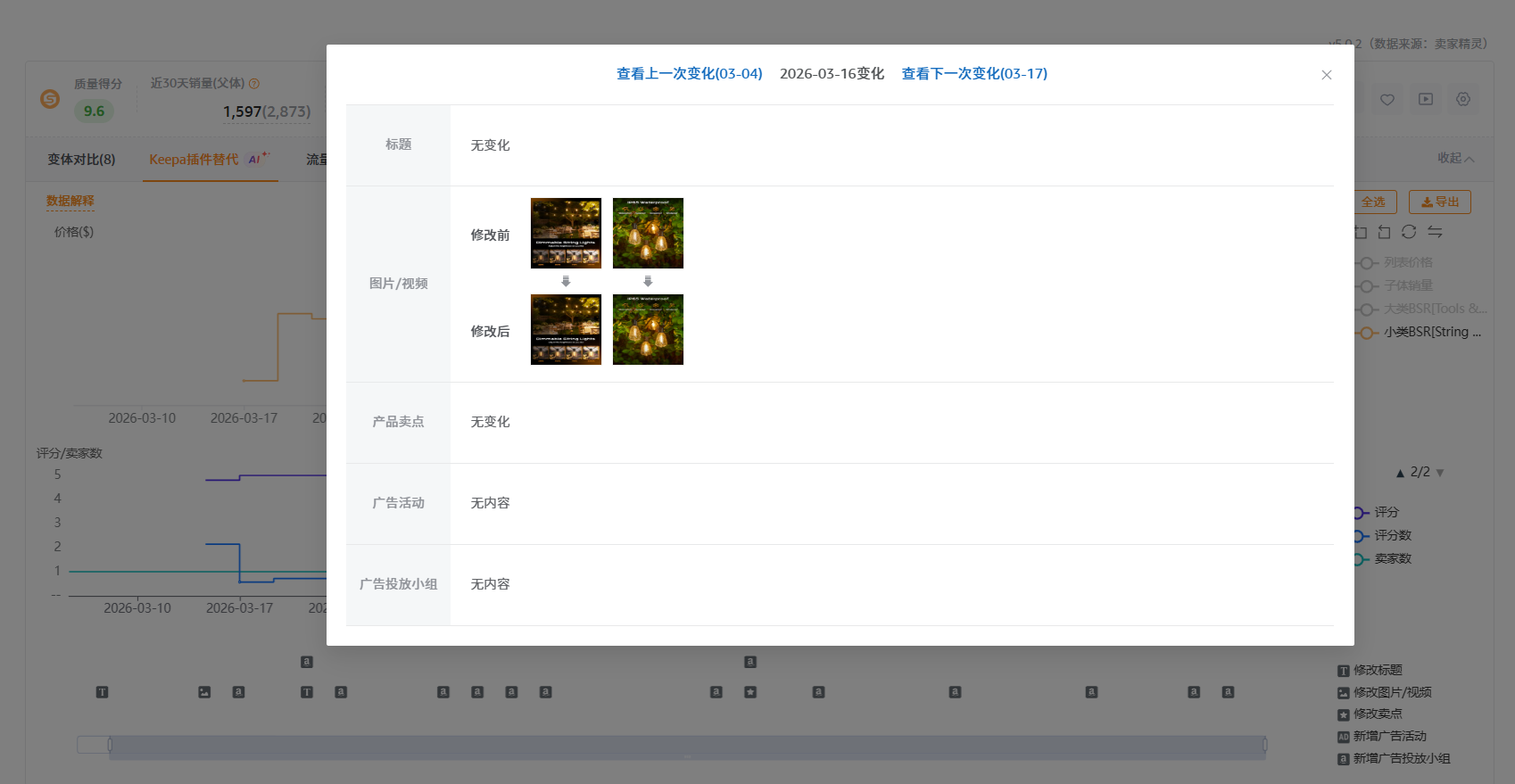
Task: Switch to the 变体对比(8) tab
Action: click(x=81, y=160)
